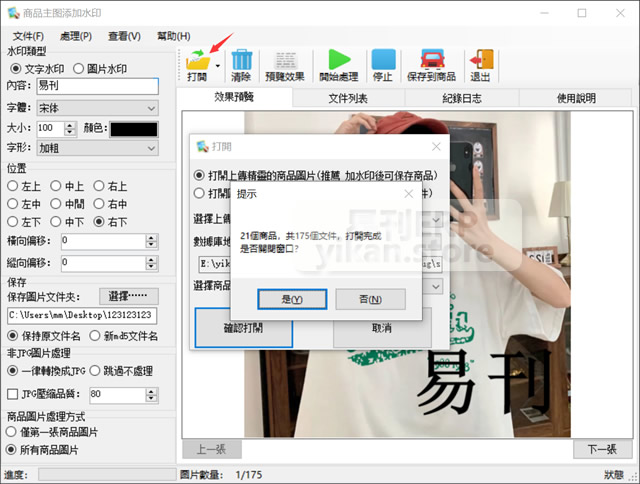Screen dimensions: 640x484
Task: Click the 內容 text input field
Action: click(x=97, y=86)
